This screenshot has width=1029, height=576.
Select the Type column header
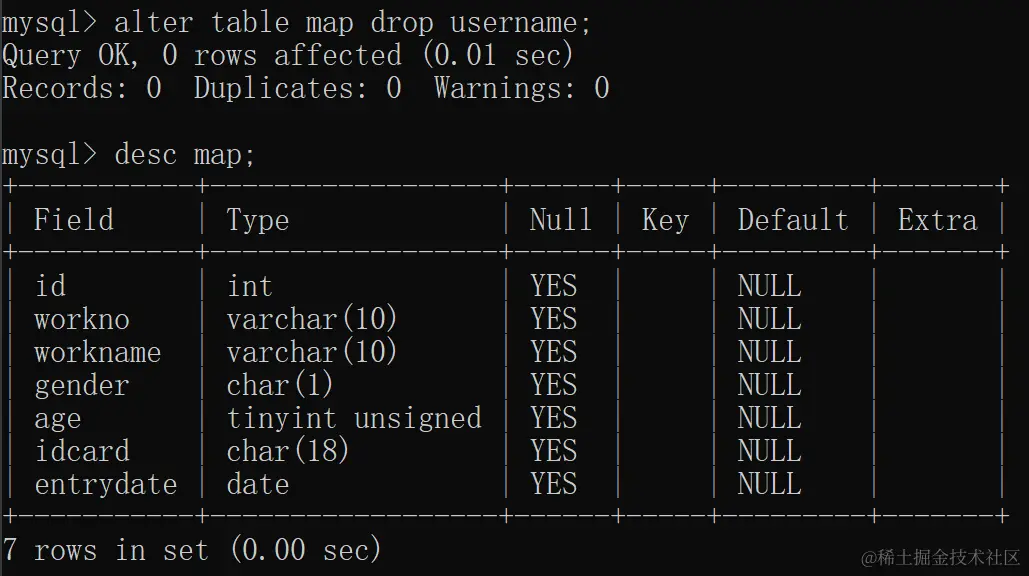coord(257,220)
